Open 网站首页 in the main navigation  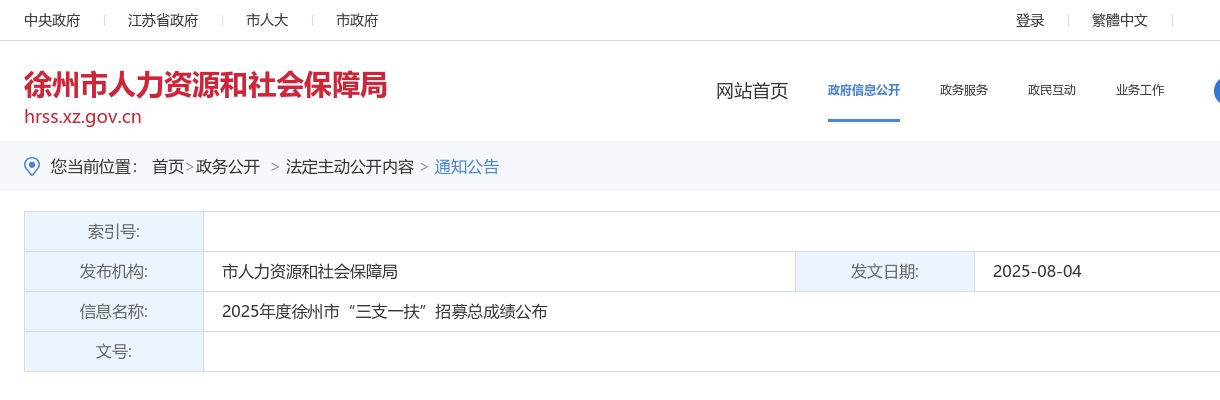pyautogui.click(x=752, y=91)
